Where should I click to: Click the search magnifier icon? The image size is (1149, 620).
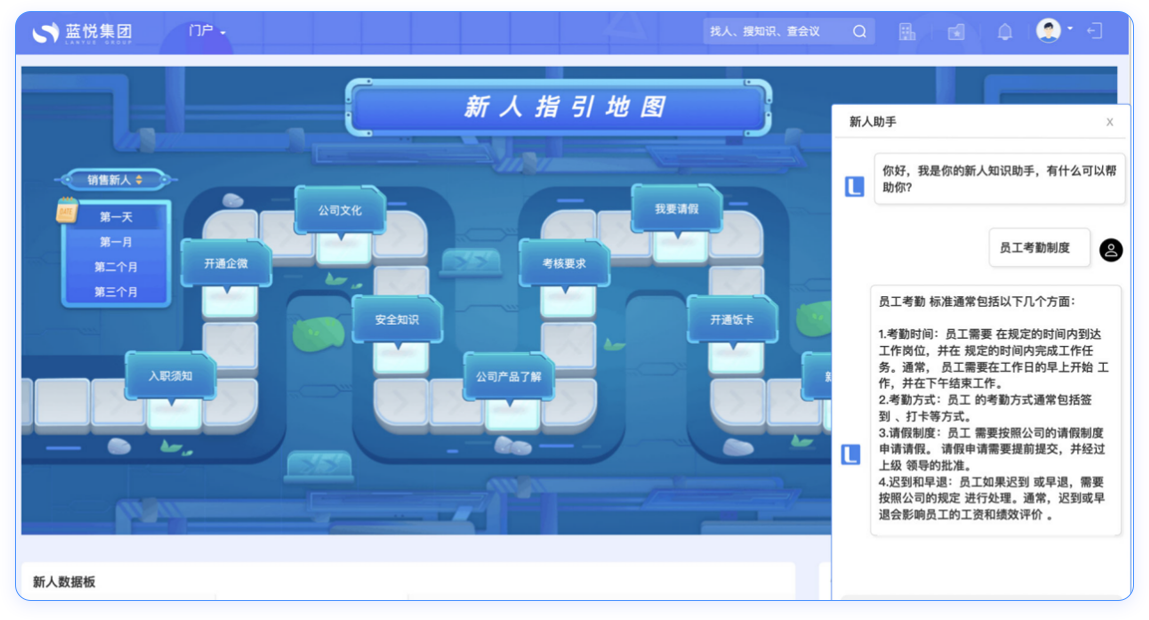click(x=859, y=32)
